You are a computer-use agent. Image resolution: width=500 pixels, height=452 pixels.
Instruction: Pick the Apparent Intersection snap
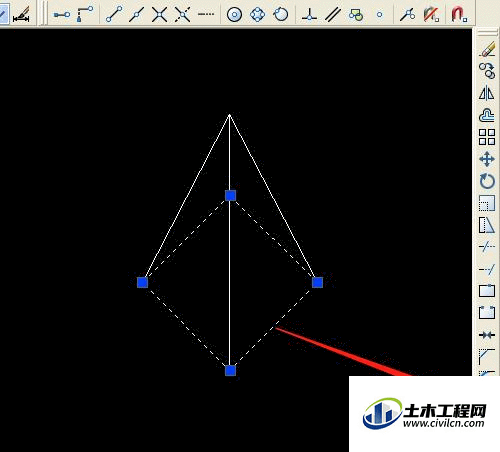[183, 15]
